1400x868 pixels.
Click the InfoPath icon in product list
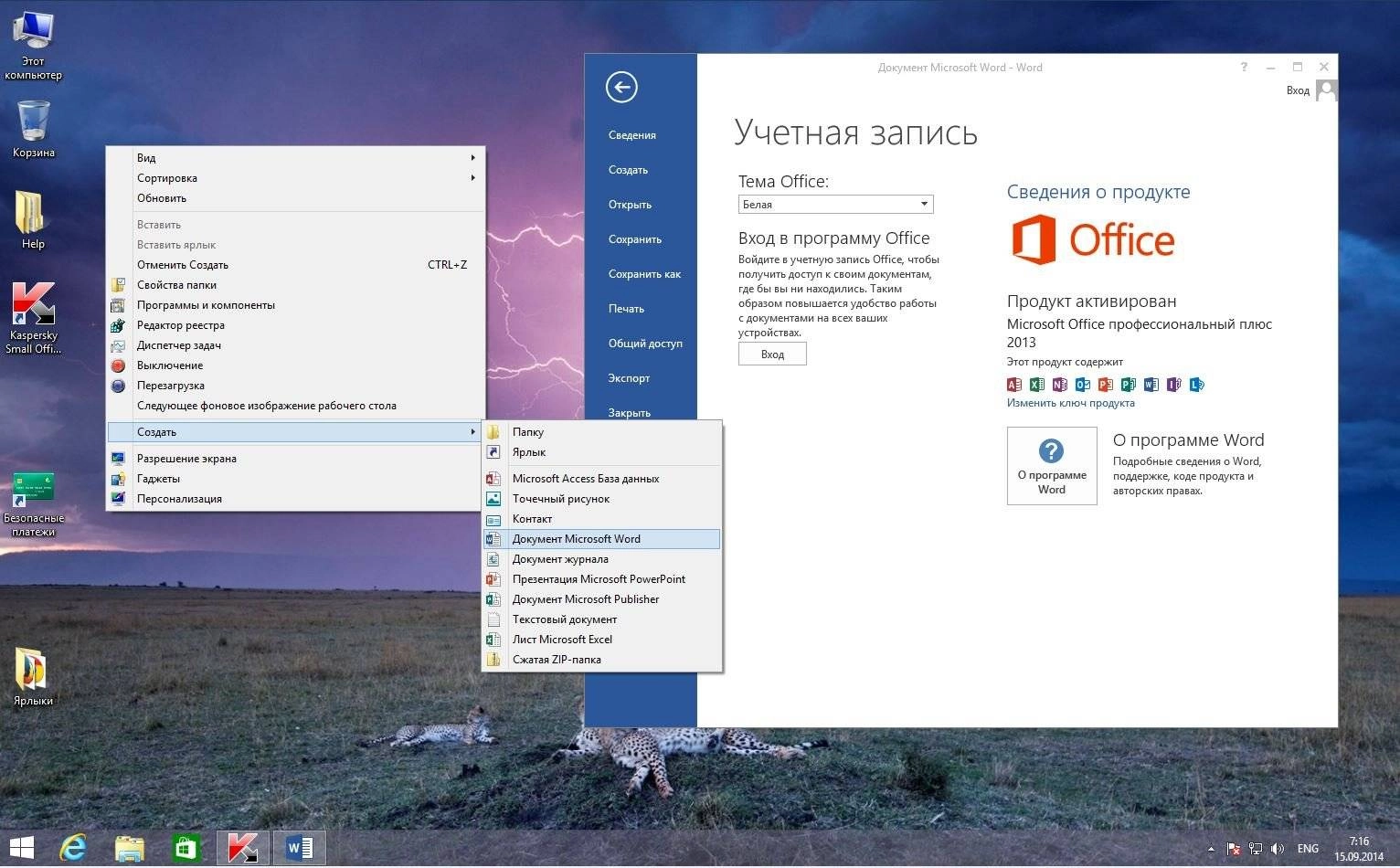click(1173, 385)
